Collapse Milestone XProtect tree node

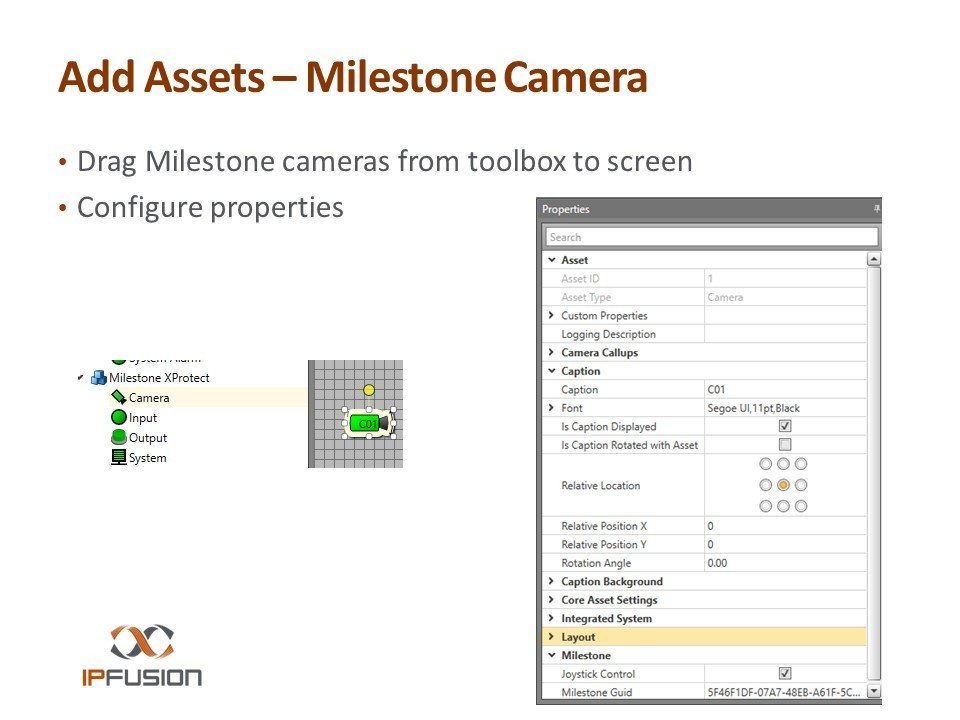point(80,378)
